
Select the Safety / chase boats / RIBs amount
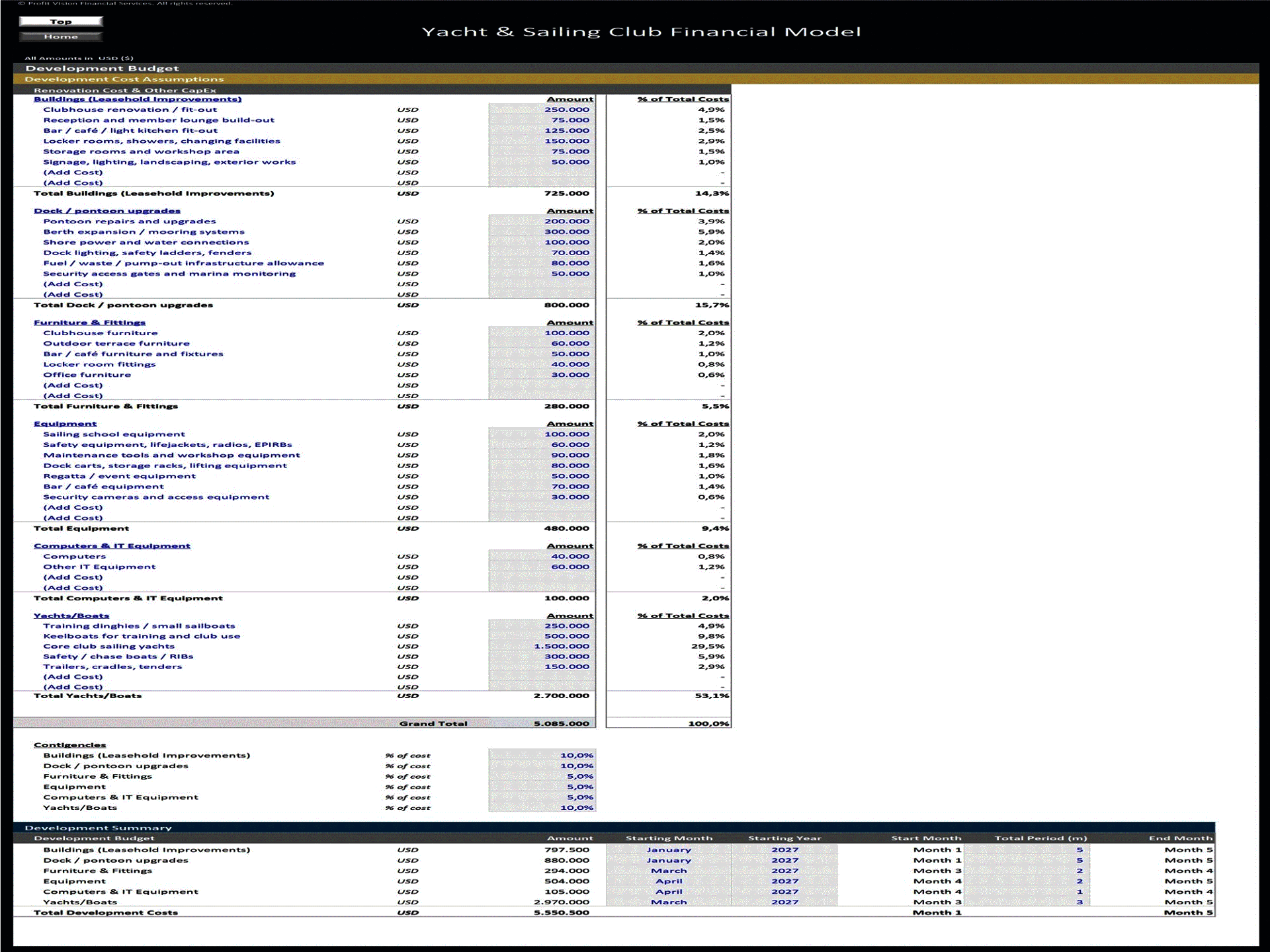click(542, 656)
